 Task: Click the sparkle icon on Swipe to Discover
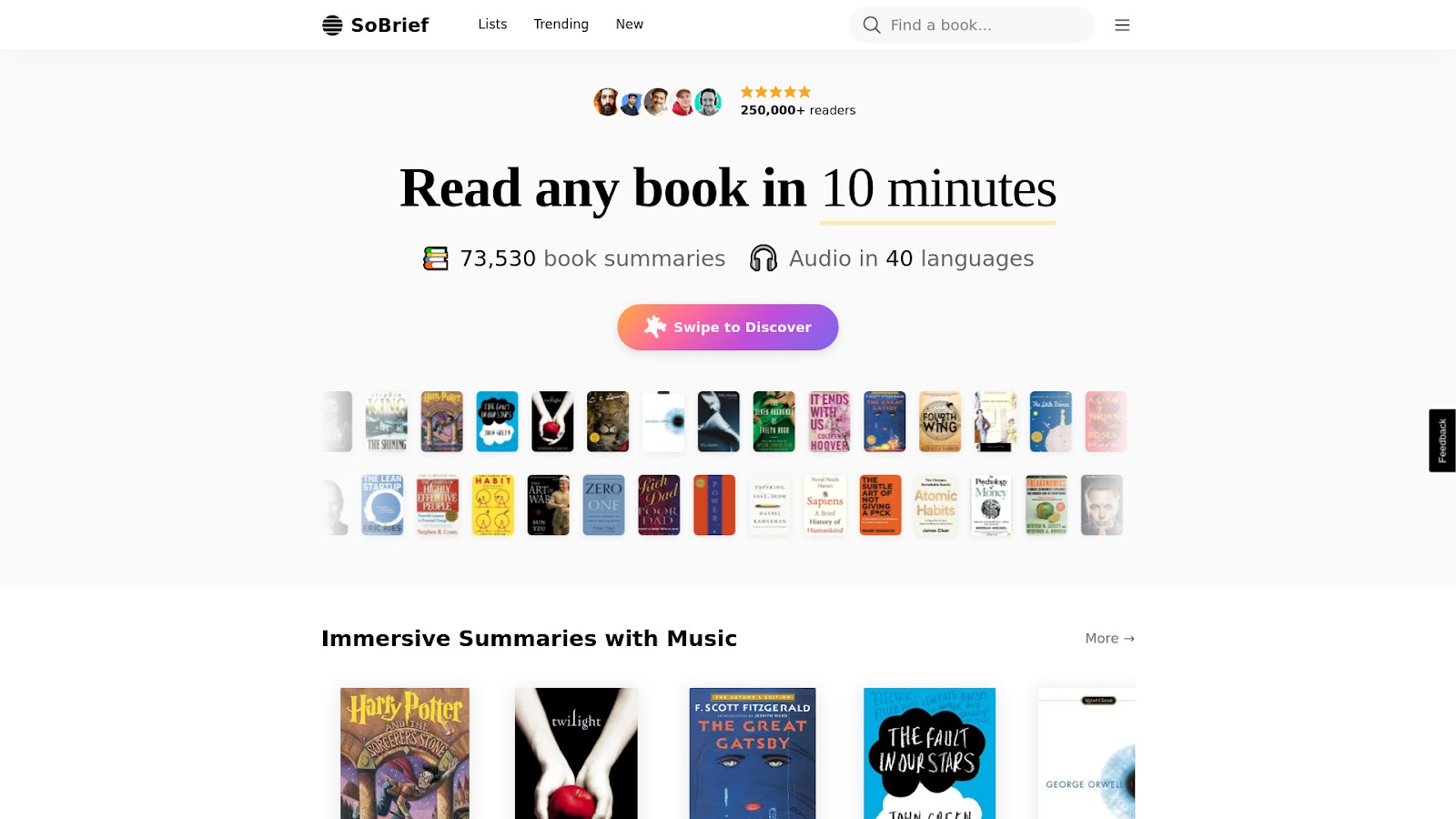point(655,327)
